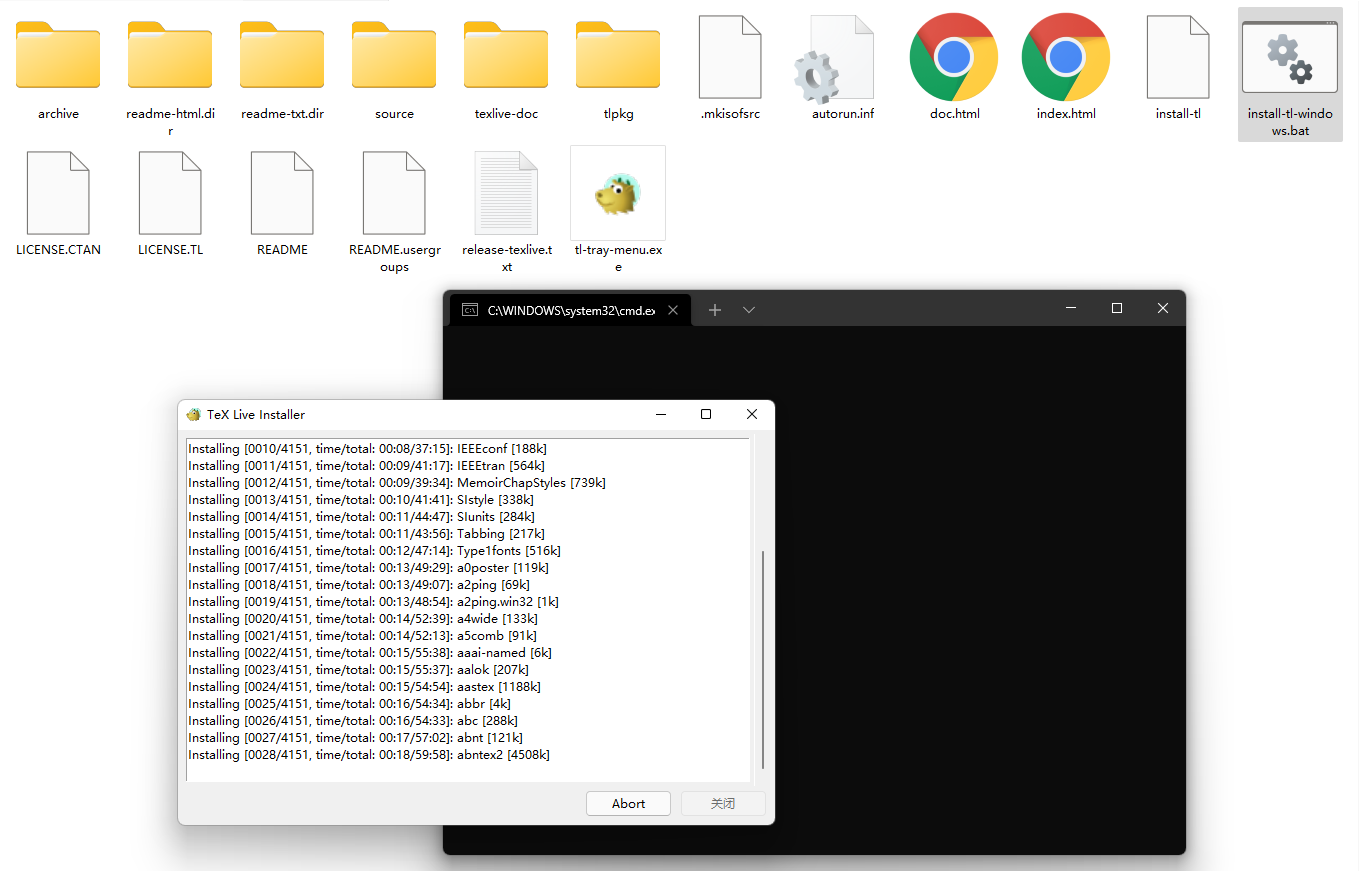This screenshot has height=871, width=1361.
Task: Click log line for abc [288k]
Action: pos(353,720)
